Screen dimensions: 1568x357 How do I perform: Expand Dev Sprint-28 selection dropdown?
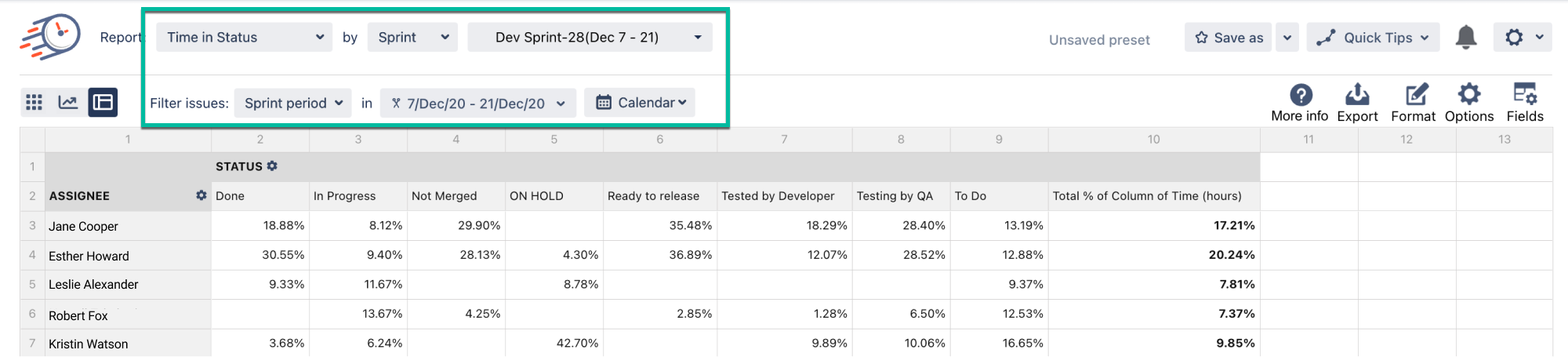(590, 38)
